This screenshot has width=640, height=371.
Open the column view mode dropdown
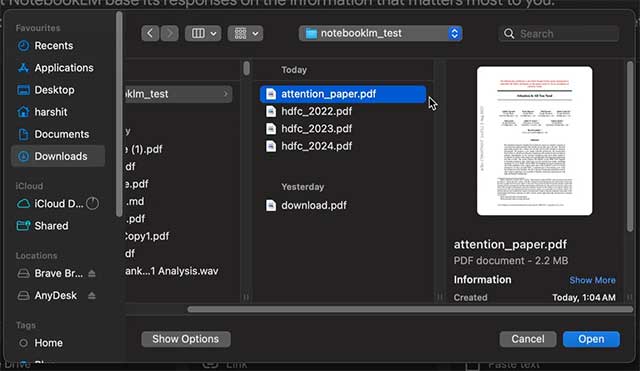[203, 33]
